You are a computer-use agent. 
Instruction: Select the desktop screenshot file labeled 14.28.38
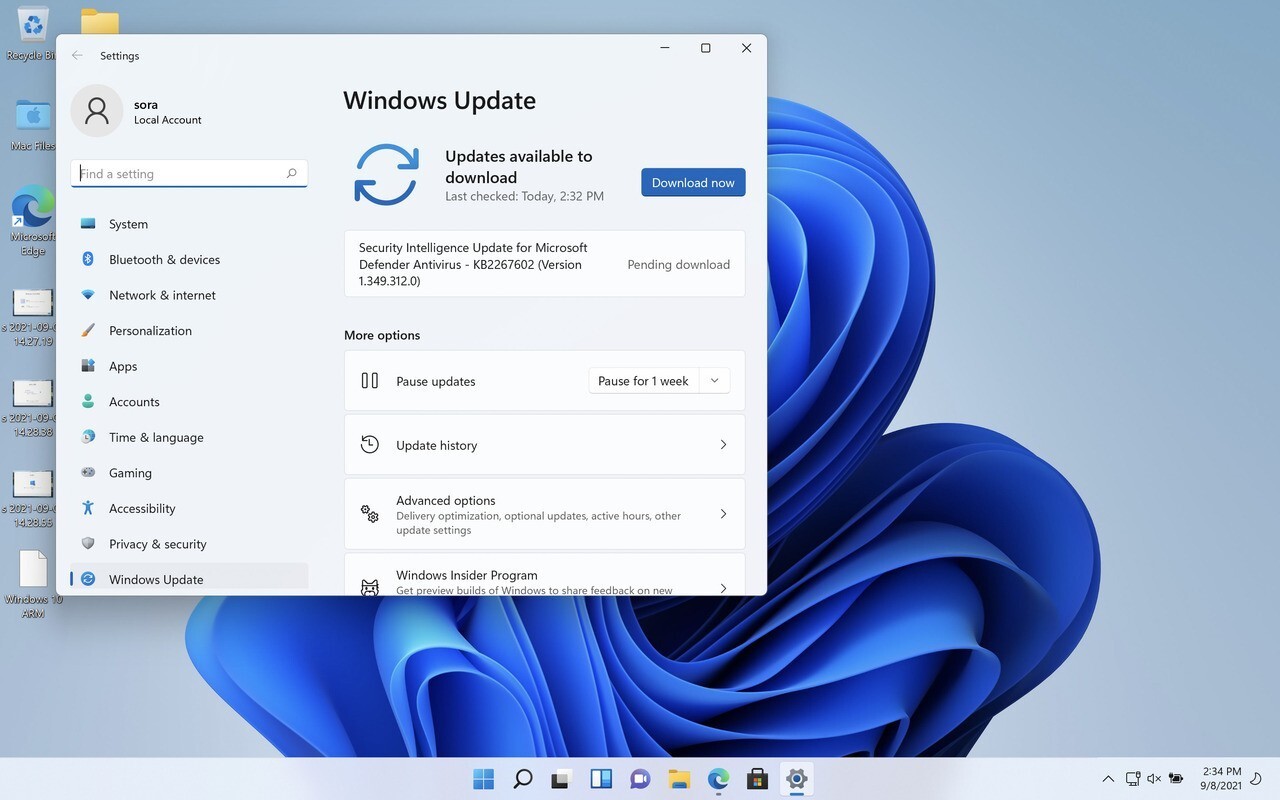coord(32,408)
